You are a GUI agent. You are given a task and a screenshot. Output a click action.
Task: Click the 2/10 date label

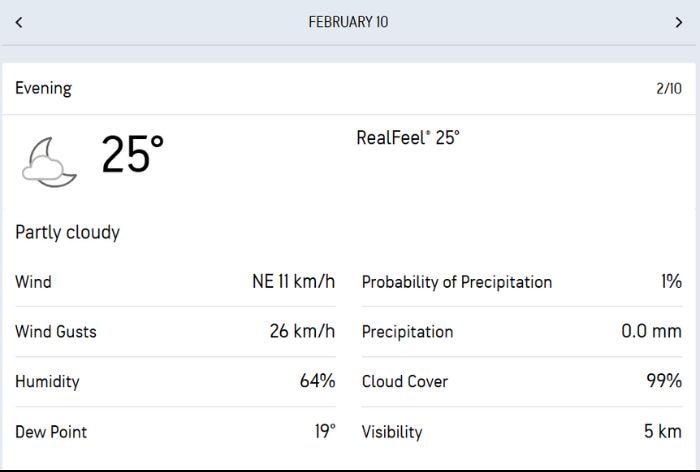click(x=668, y=88)
